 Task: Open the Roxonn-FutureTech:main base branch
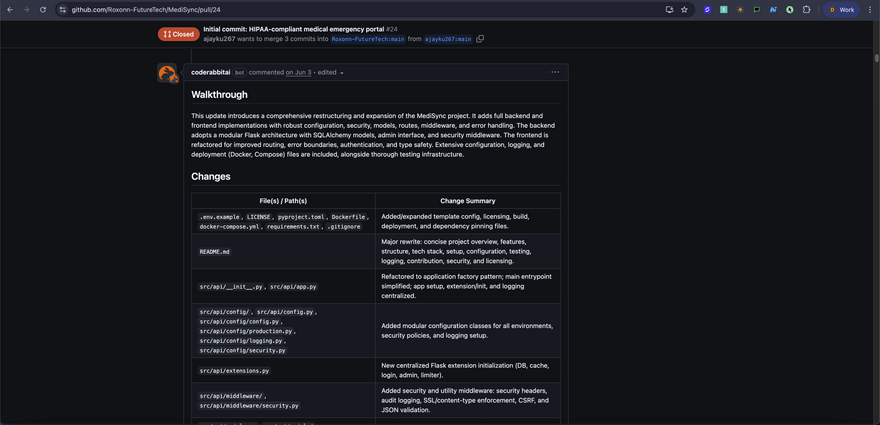[x=368, y=39]
